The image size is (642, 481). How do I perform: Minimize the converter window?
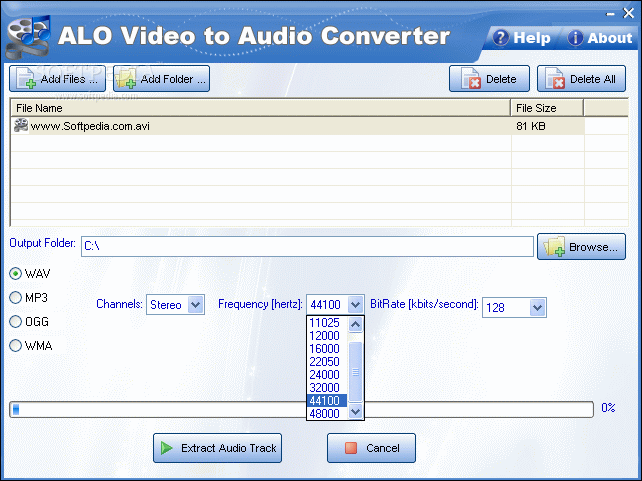pyautogui.click(x=610, y=14)
